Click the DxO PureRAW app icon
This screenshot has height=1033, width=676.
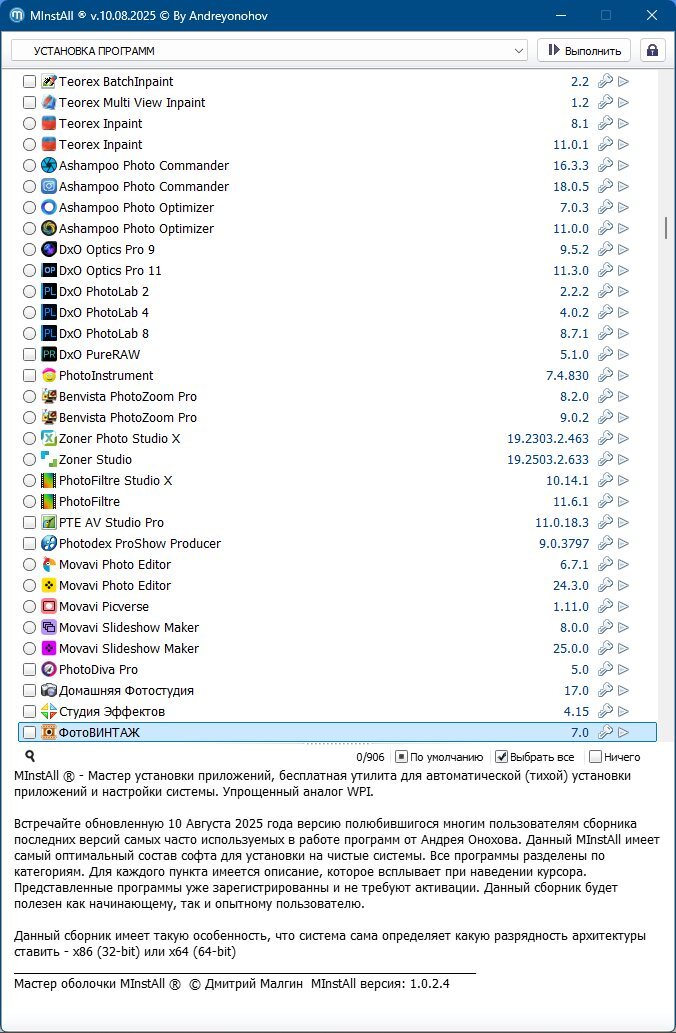(49, 354)
